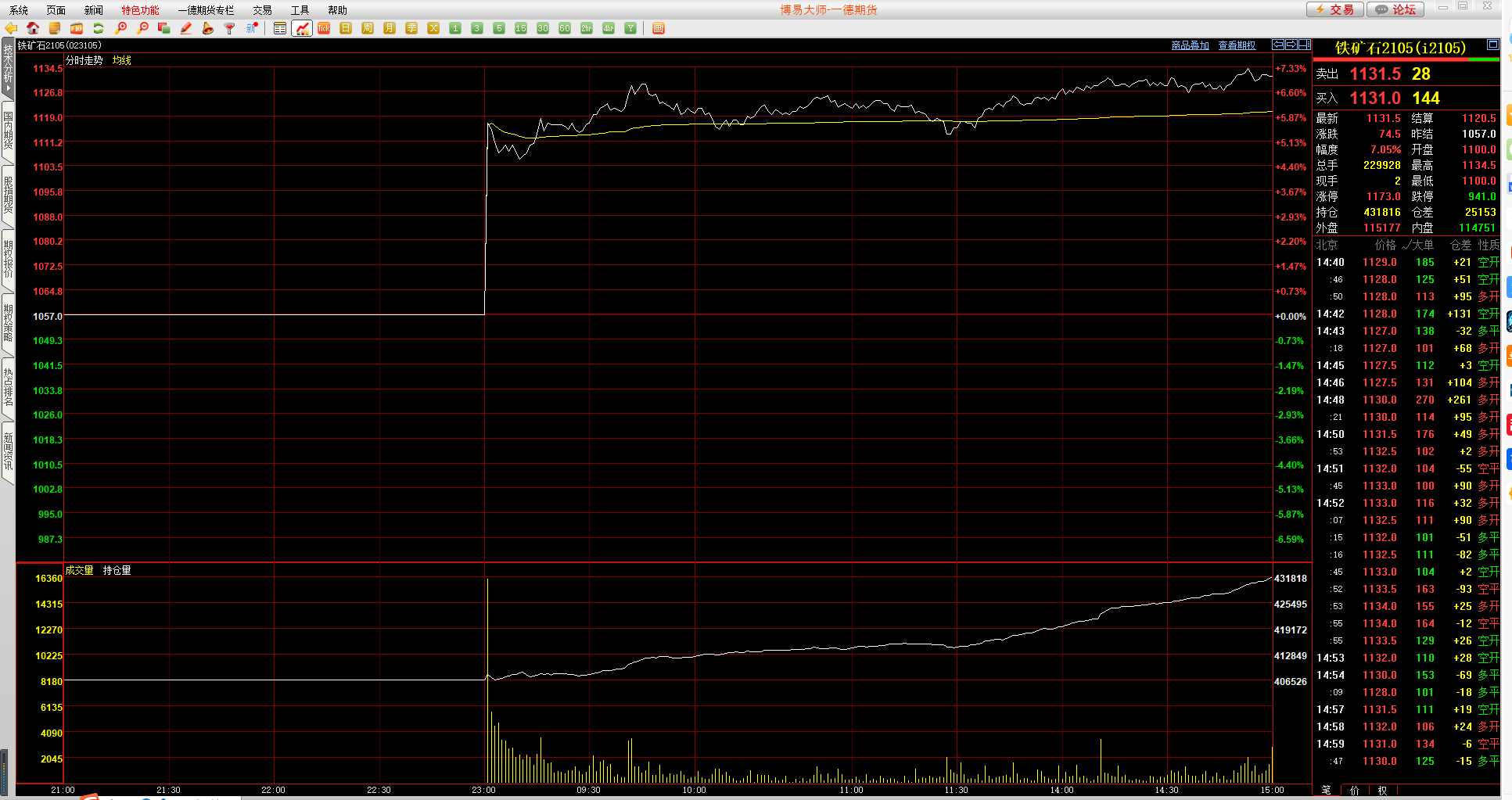The image size is (1512, 800).
Task: Click the 商品叠加 link
Action: (x=1191, y=45)
